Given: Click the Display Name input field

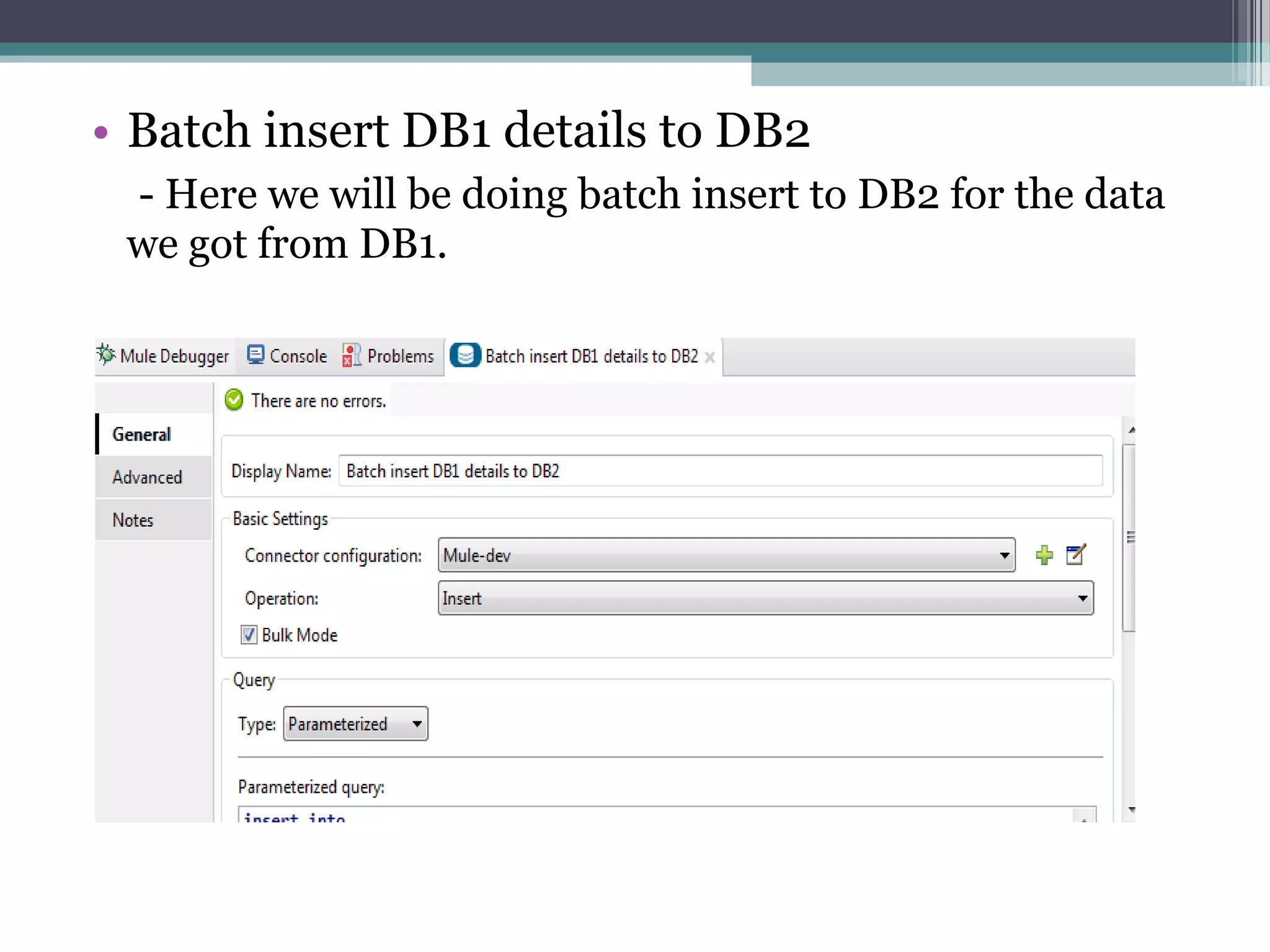Looking at the screenshot, I should pos(719,471).
